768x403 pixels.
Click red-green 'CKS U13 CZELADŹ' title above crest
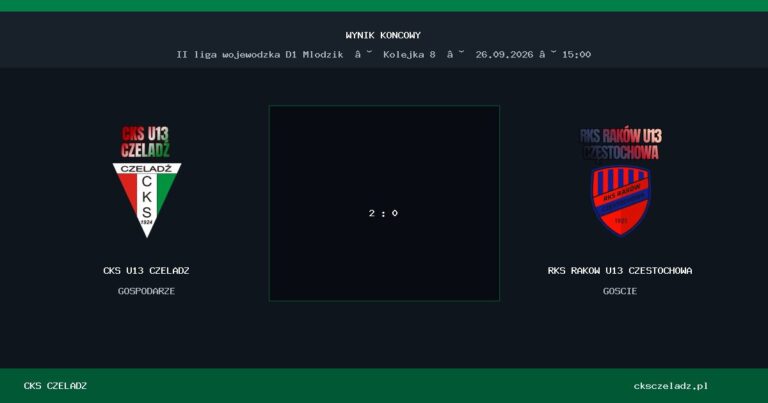pos(145,142)
